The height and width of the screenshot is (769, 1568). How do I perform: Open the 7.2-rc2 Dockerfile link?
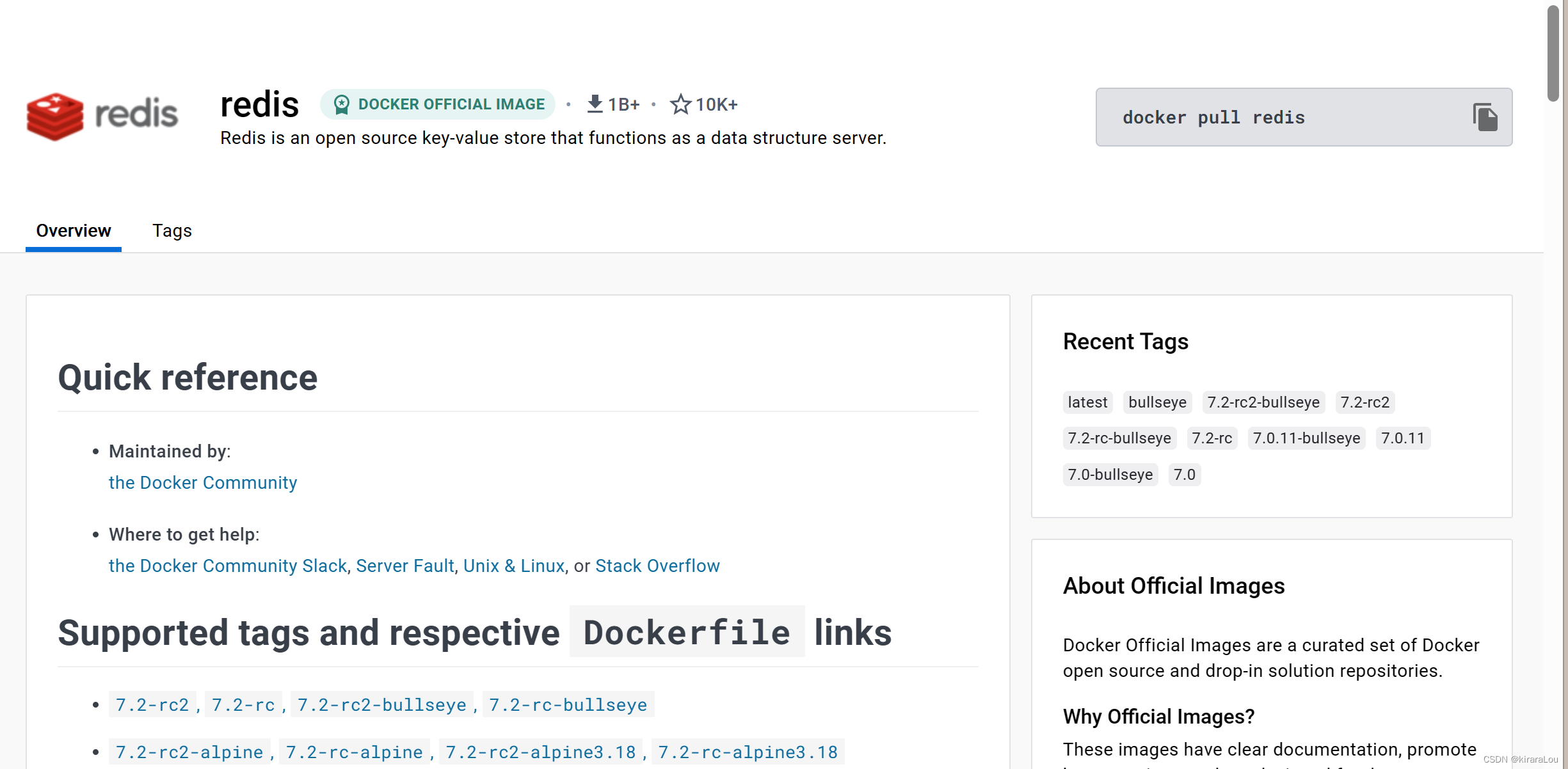click(x=152, y=704)
